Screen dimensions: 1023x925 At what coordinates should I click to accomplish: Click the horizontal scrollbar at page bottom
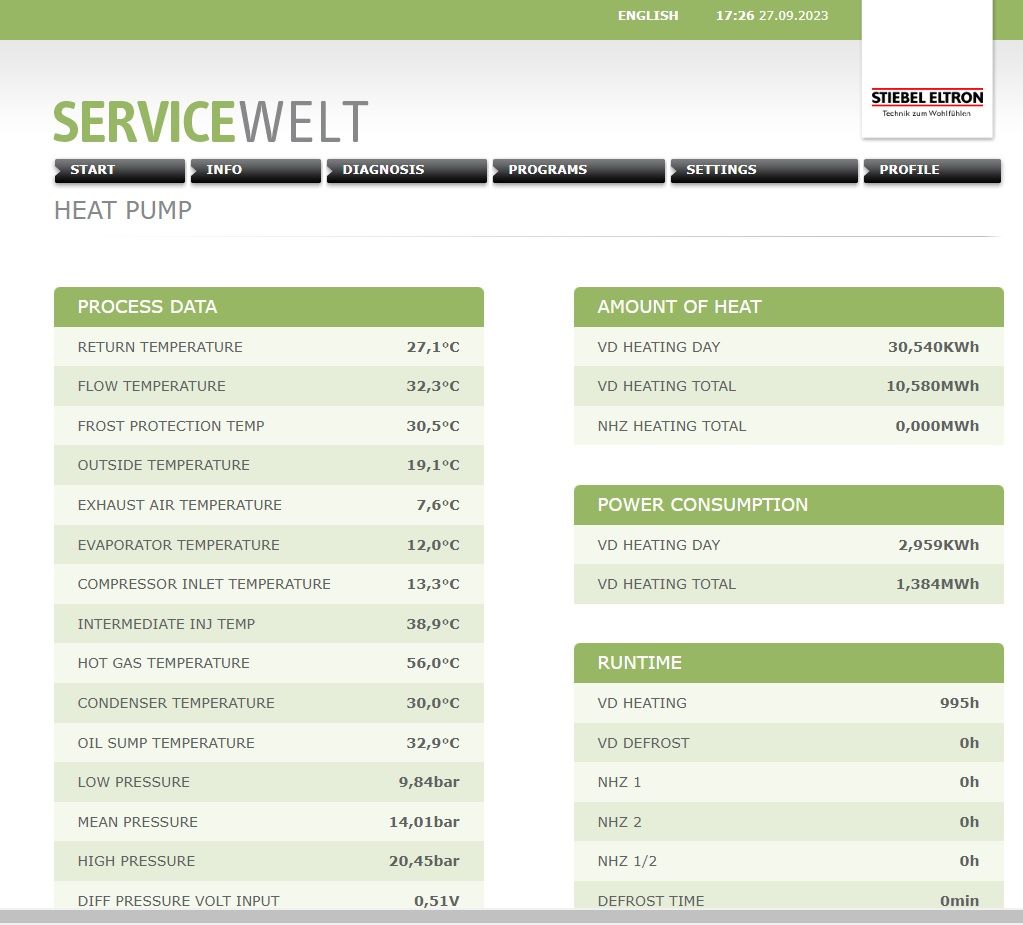(x=512, y=917)
